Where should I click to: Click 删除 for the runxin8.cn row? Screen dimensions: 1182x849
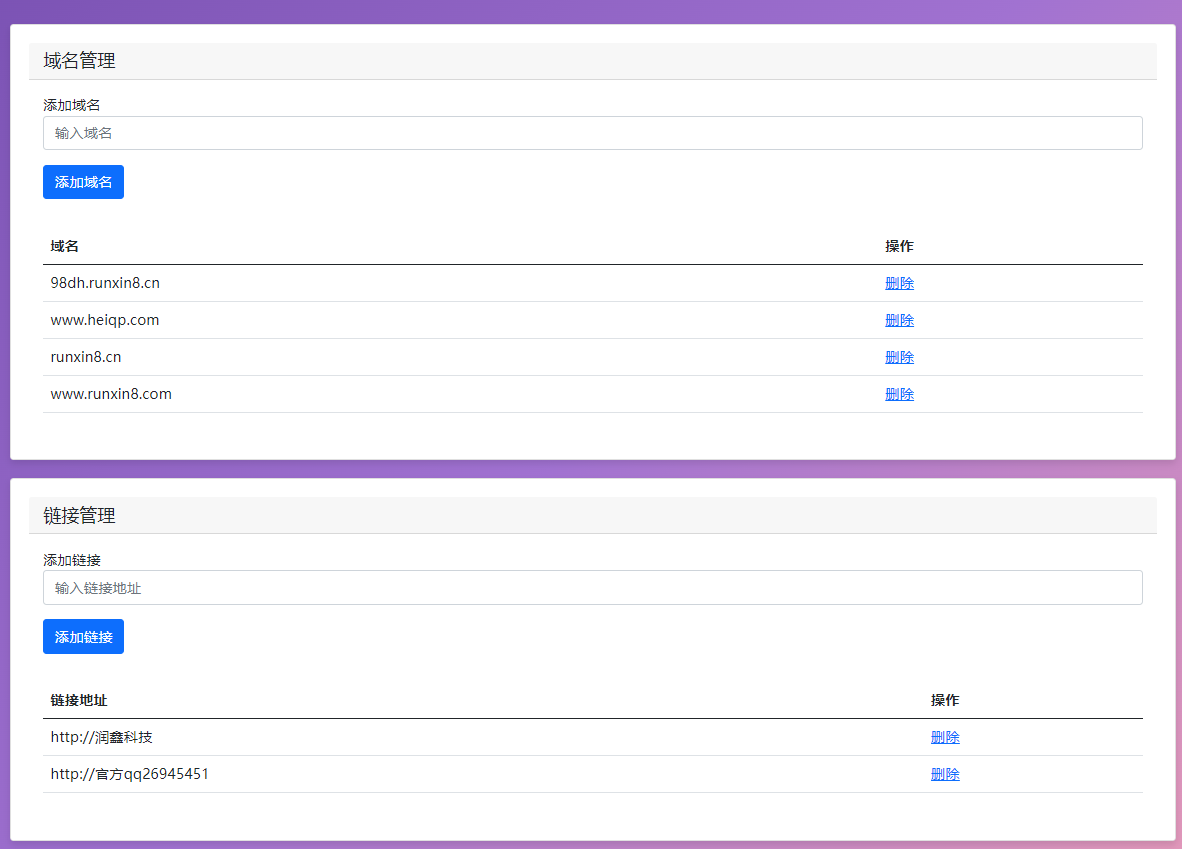[899, 357]
